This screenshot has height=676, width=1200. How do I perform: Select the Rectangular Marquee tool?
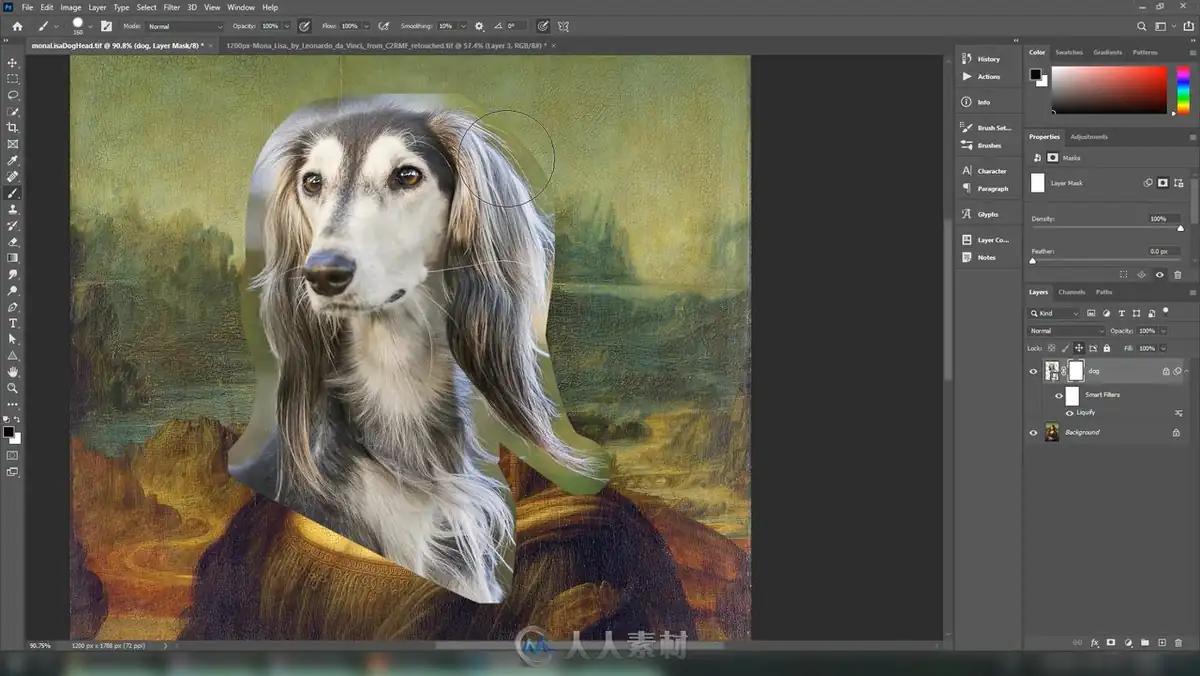pos(13,78)
